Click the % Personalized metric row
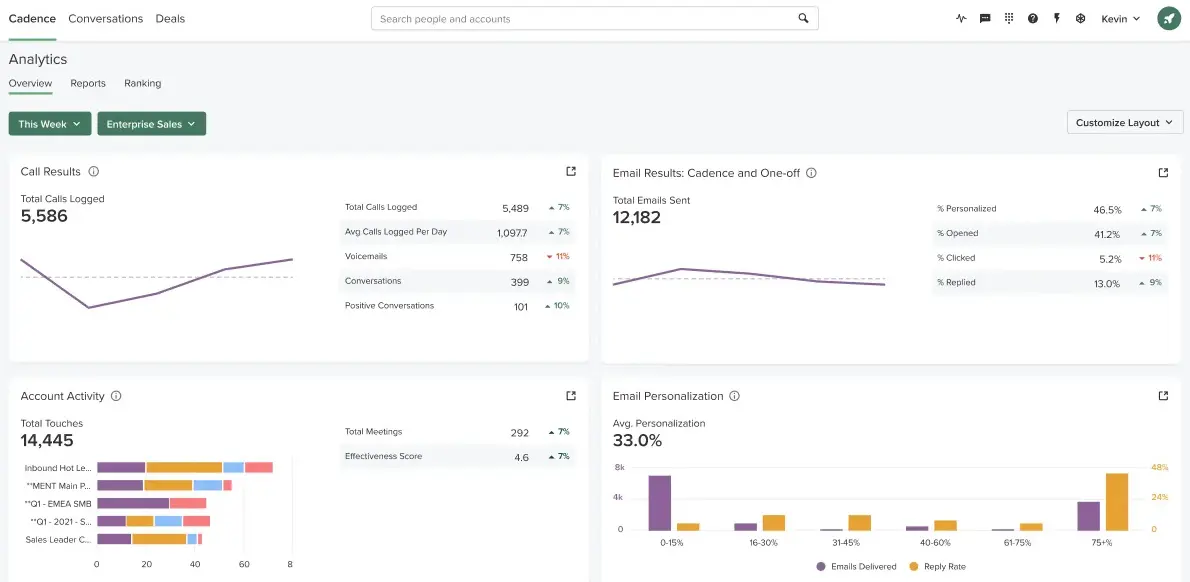 click(1050, 209)
